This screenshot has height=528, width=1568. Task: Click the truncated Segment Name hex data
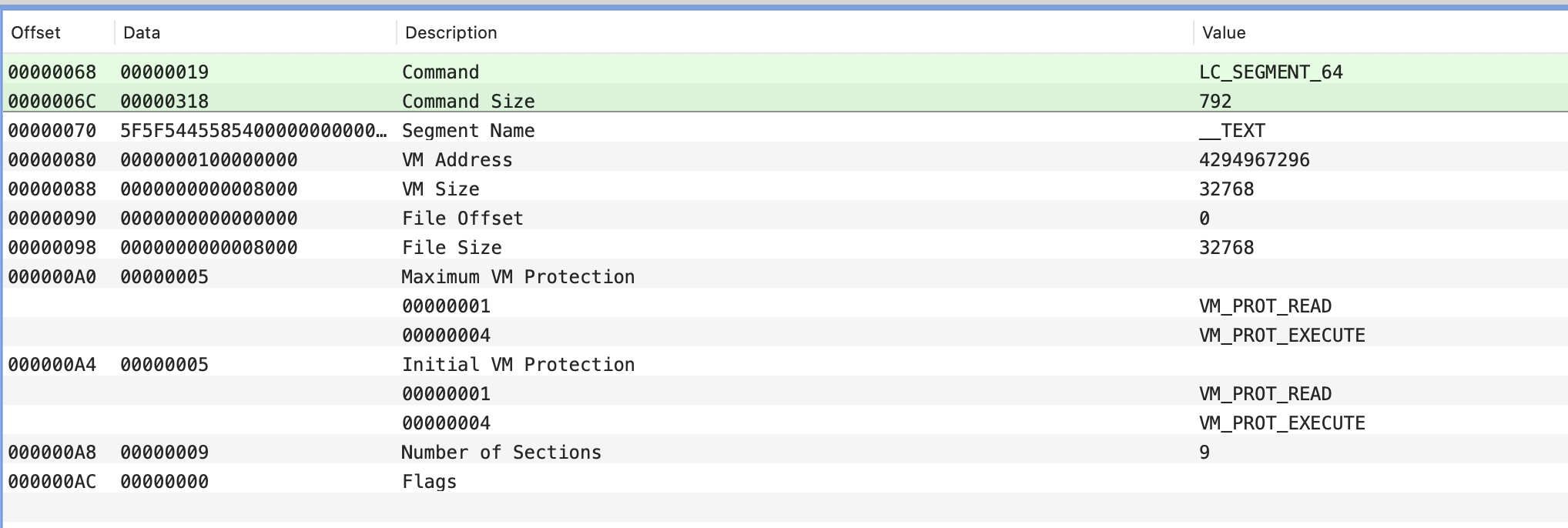pos(253,131)
